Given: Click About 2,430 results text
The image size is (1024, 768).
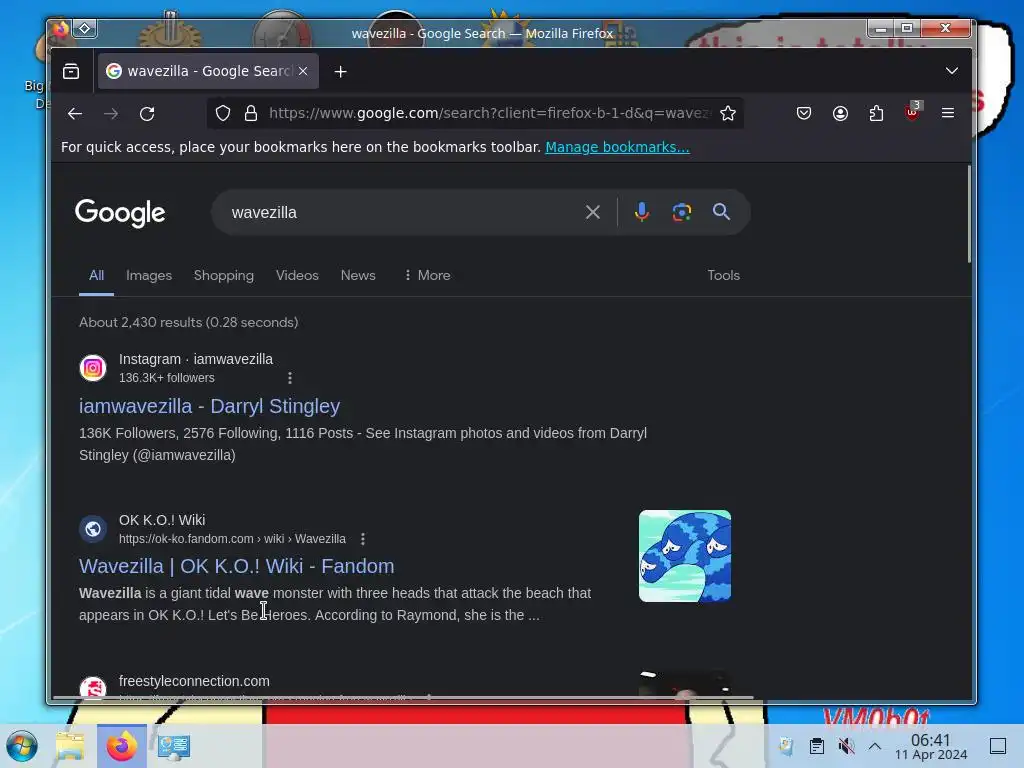Looking at the screenshot, I should pyautogui.click(x=189, y=323).
